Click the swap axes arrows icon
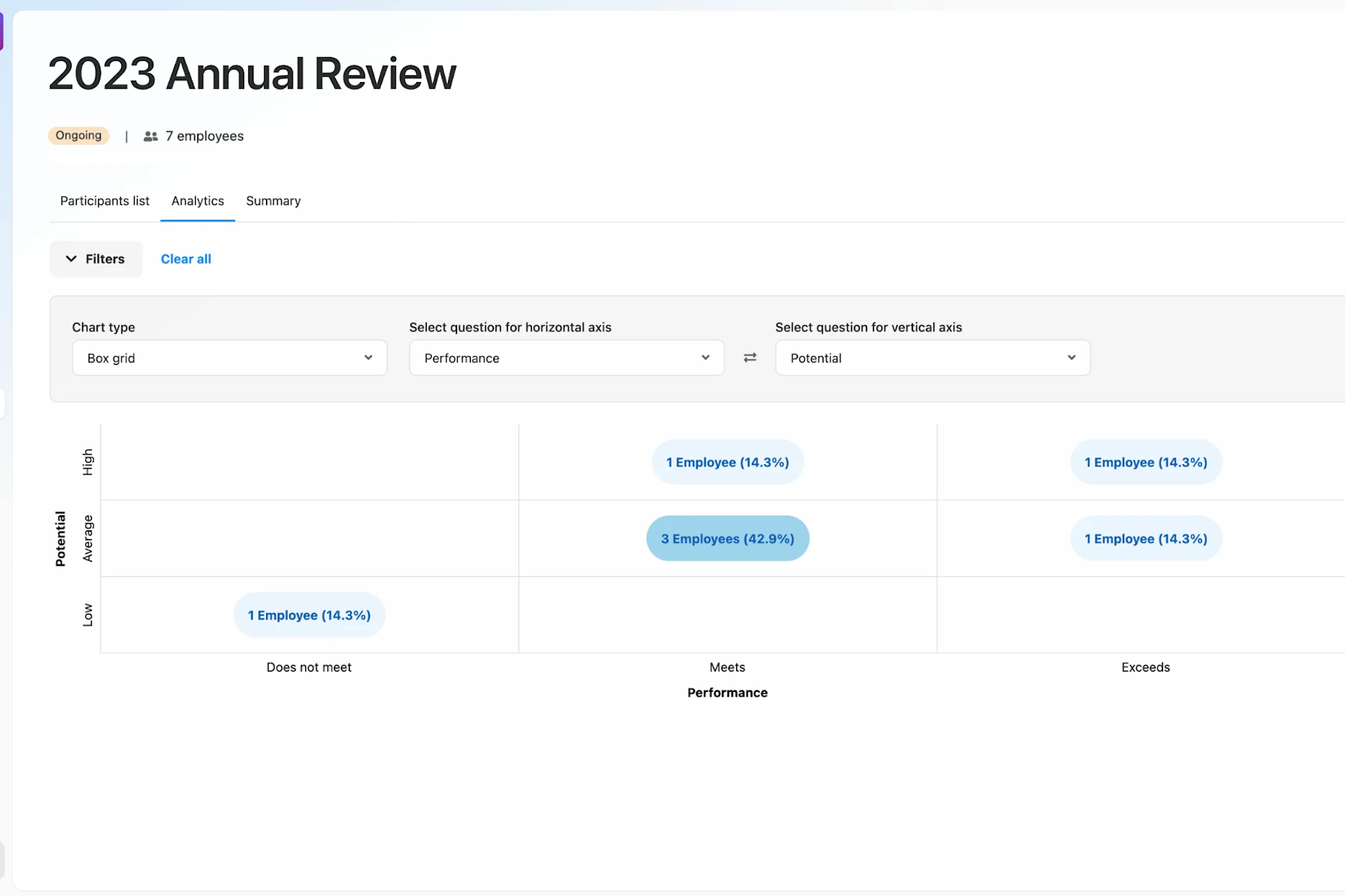 (749, 358)
